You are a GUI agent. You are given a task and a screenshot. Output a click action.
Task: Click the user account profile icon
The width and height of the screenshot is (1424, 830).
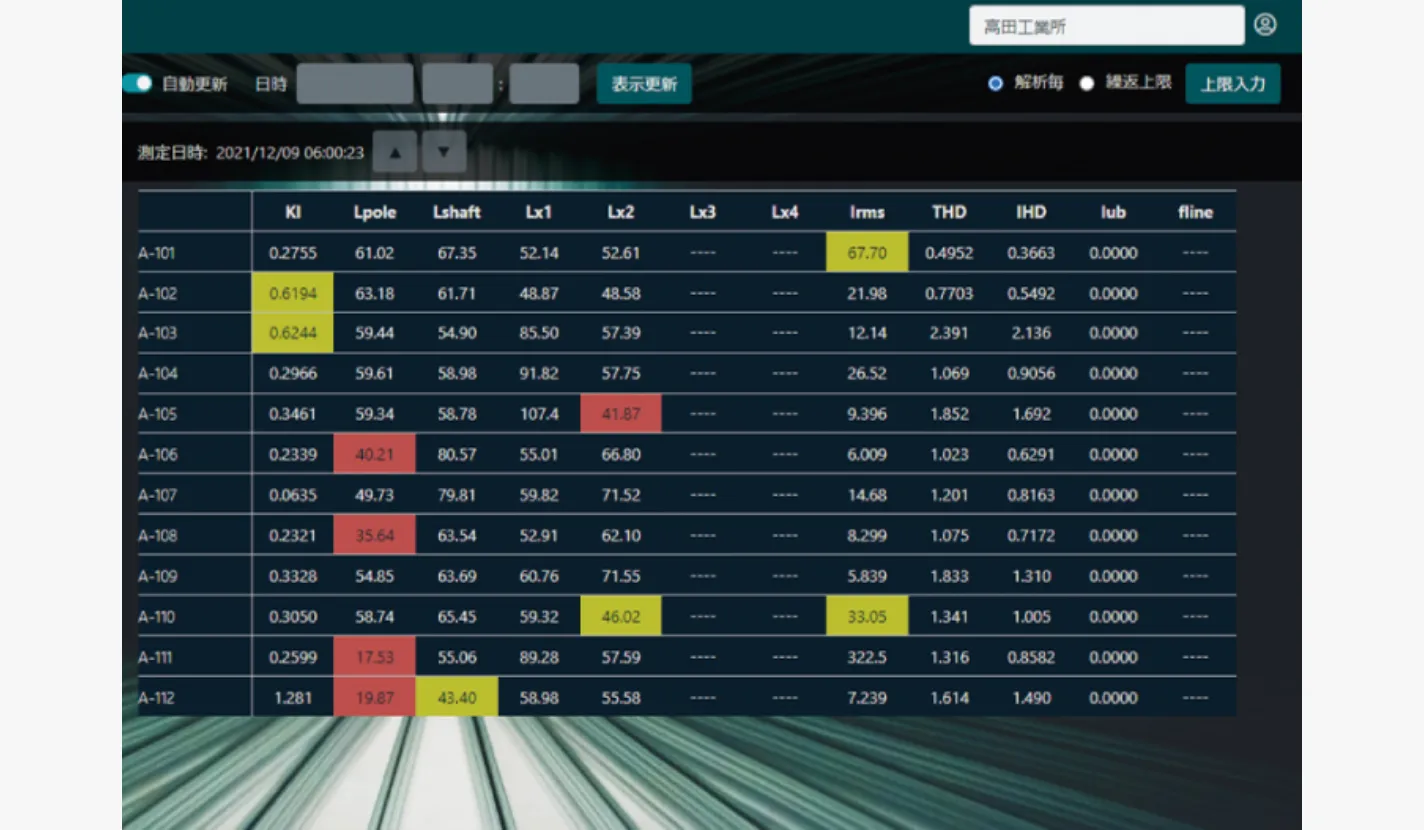(x=1265, y=25)
